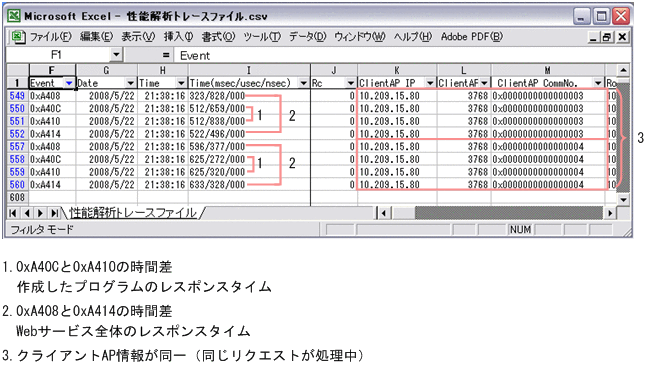Open the Time(msec/usec/nsec) filter dropdown
Image resolution: width=648 pixels, height=367 pixels.
pos(304,83)
